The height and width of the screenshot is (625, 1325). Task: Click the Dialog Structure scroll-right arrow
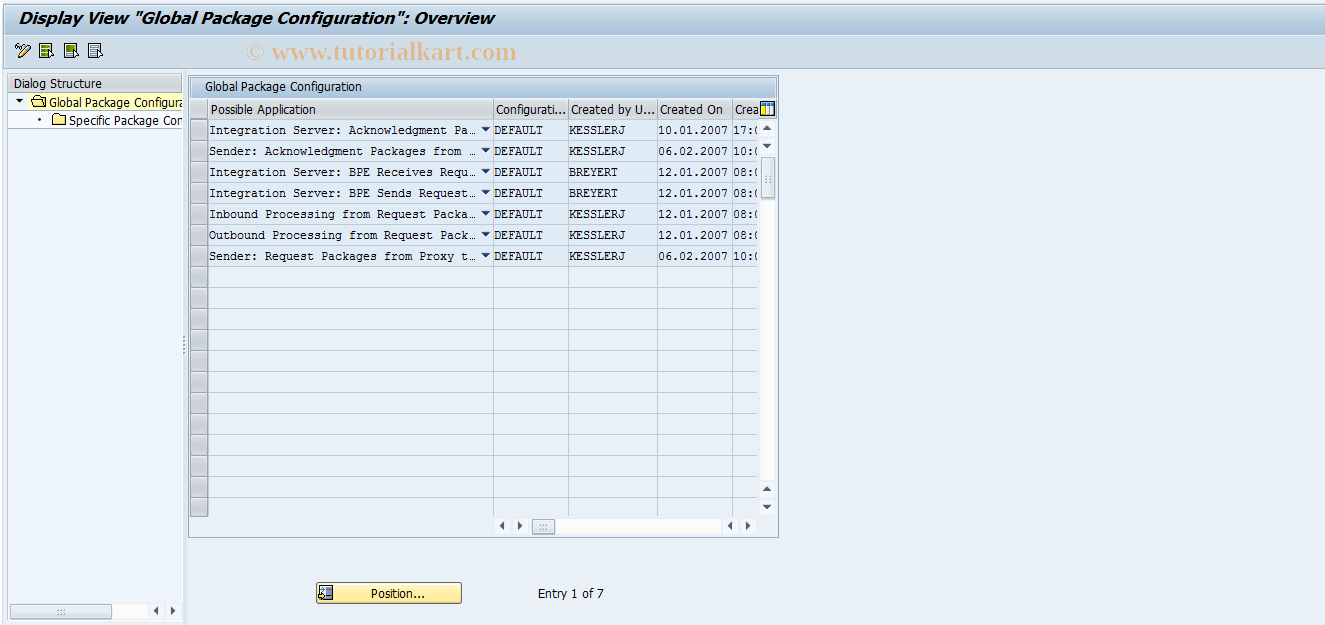tap(173, 611)
